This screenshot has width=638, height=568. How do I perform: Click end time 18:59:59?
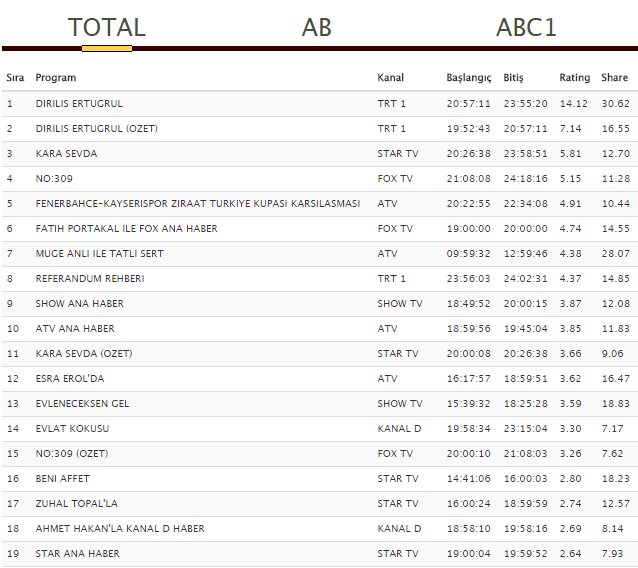[x=526, y=504]
